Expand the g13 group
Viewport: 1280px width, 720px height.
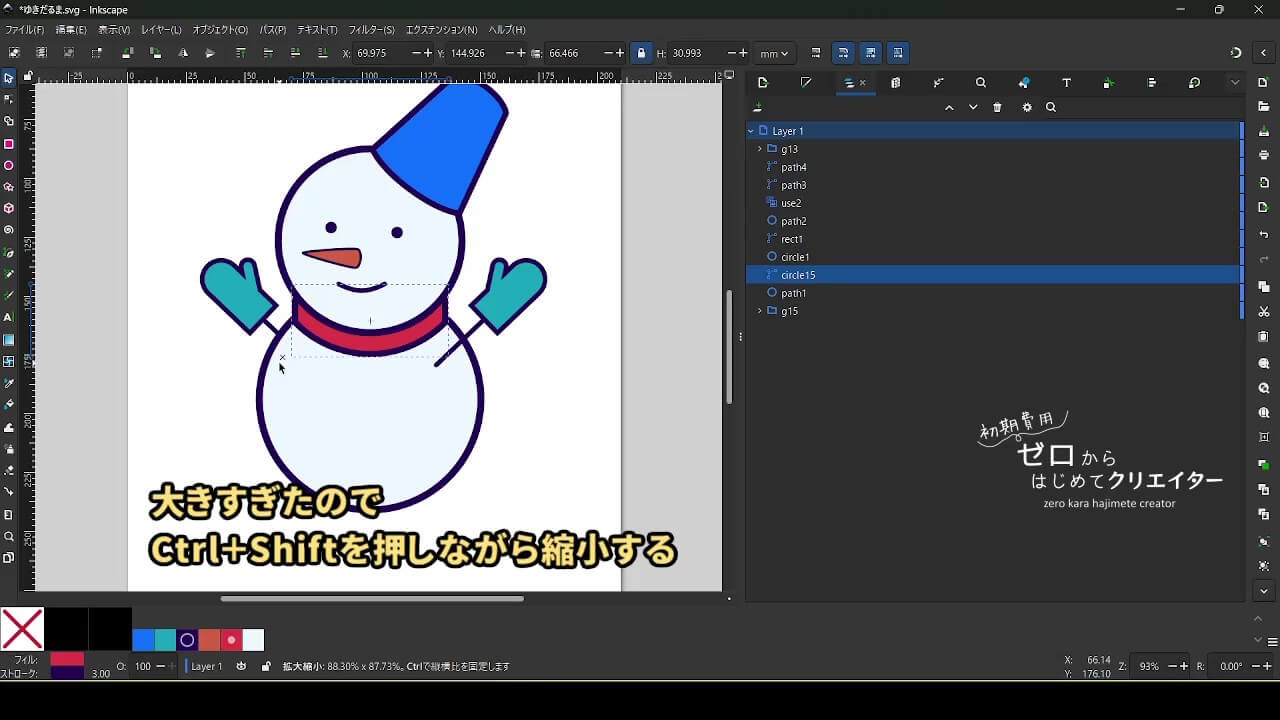click(x=760, y=149)
